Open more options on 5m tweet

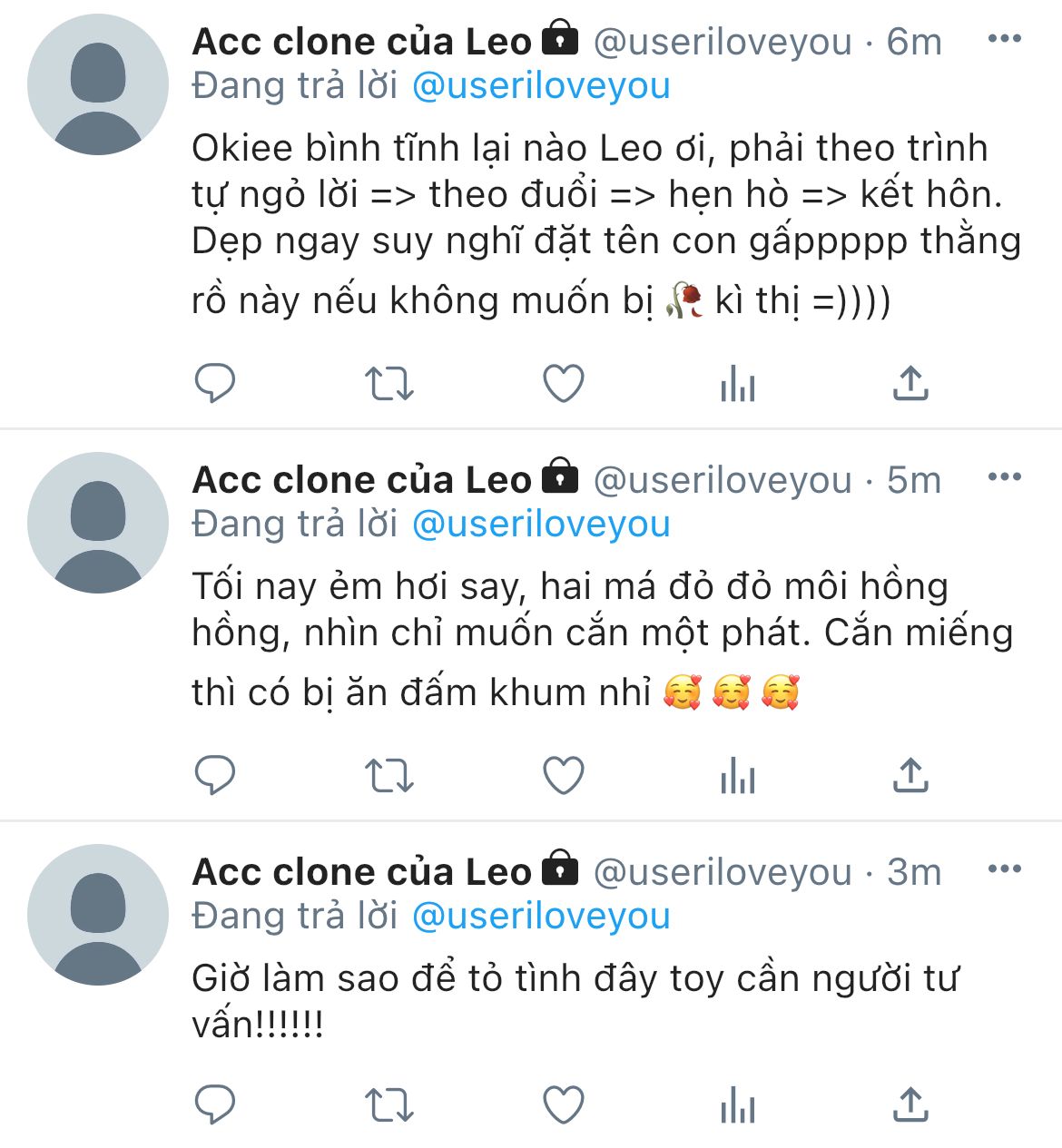coord(1004,477)
